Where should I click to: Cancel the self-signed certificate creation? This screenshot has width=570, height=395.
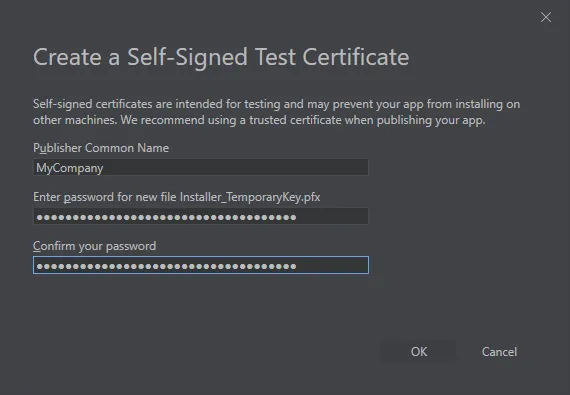coord(499,351)
